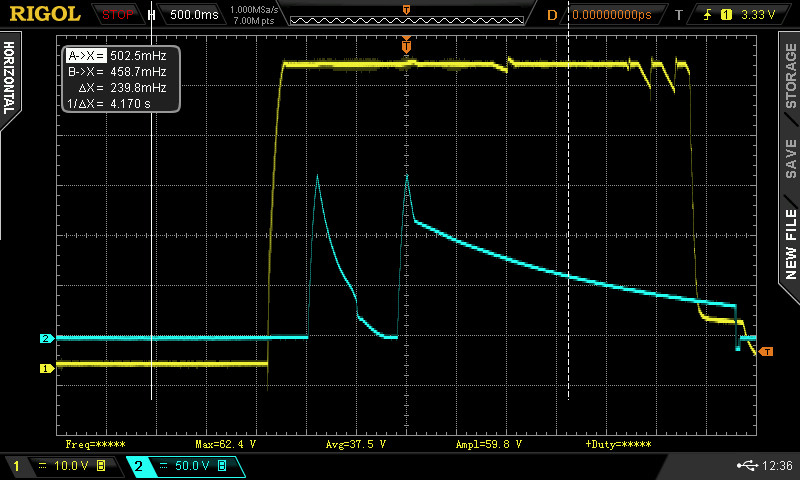800x480 pixels.
Task: Click the USB connection icon
Action: (747, 465)
